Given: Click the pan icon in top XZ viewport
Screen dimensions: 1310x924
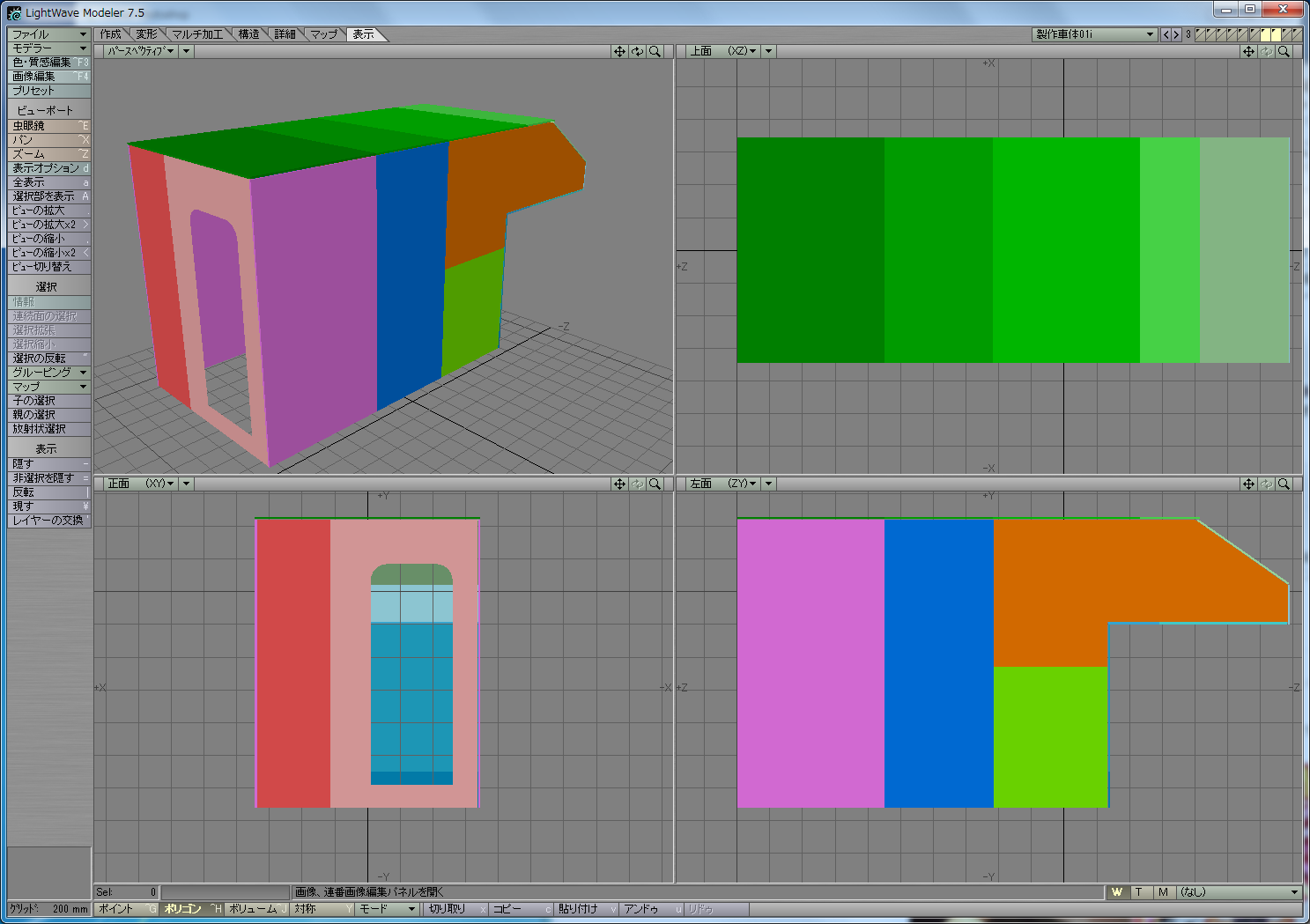Looking at the screenshot, I should tap(1248, 52).
